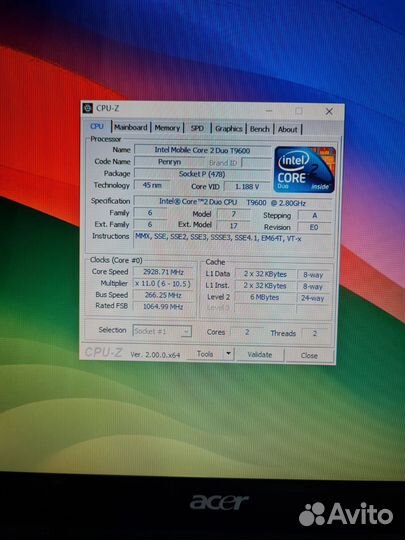This screenshot has height=540, width=405.
Task: Click the Multiplier value x 11.0
Action: click(x=163, y=284)
